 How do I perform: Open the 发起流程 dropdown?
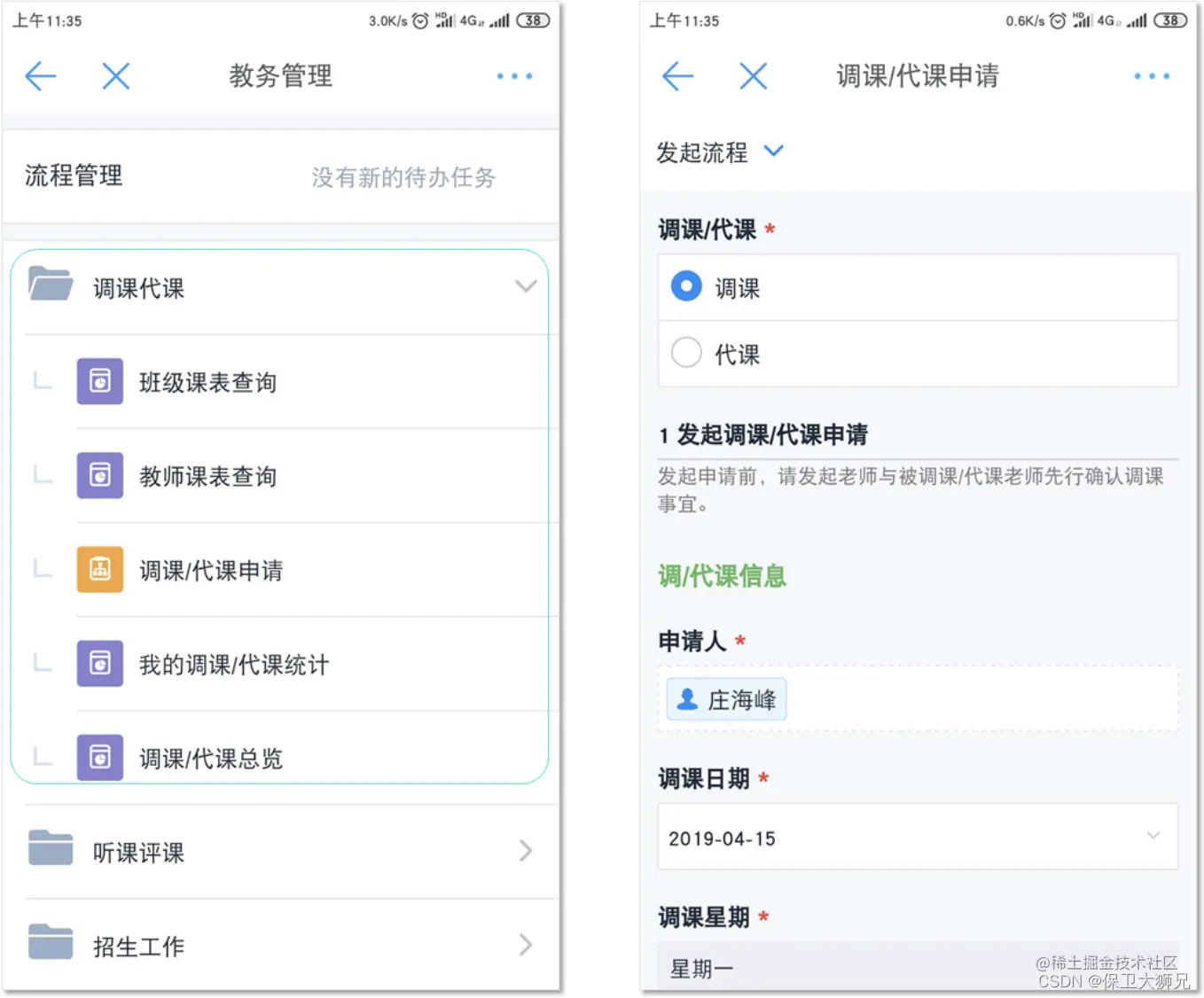click(x=773, y=151)
